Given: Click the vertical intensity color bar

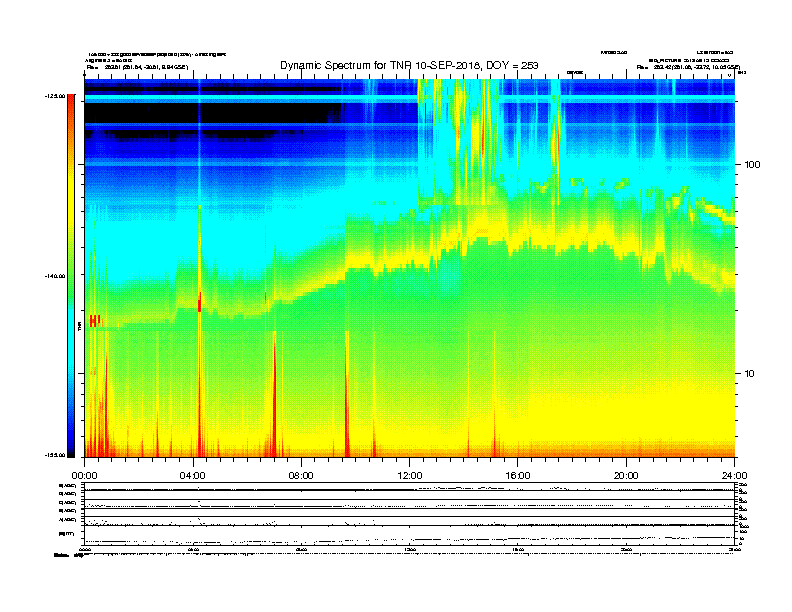Looking at the screenshot, I should point(71,276).
